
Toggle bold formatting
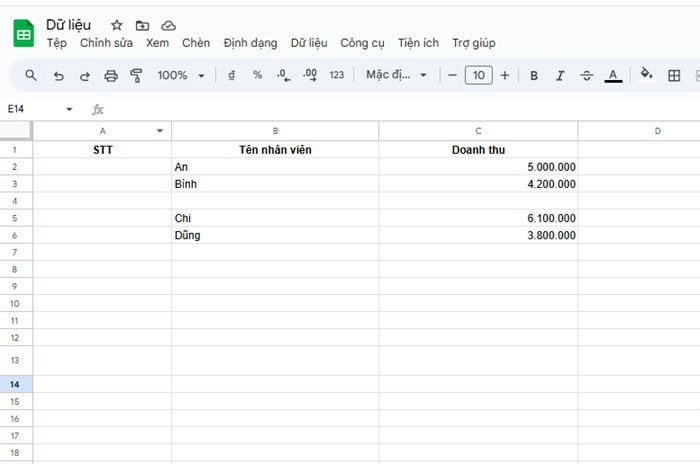[534, 75]
